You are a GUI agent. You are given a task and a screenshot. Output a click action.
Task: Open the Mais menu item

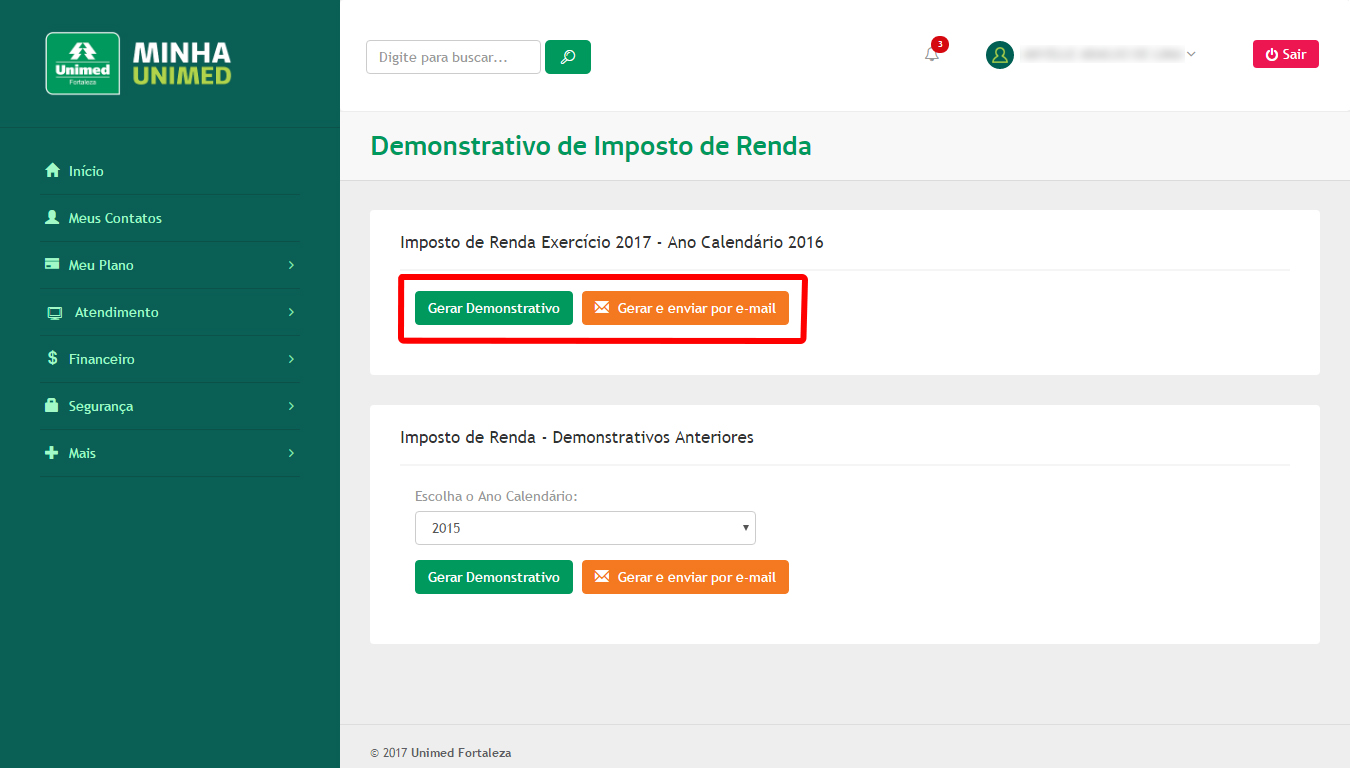(x=170, y=453)
